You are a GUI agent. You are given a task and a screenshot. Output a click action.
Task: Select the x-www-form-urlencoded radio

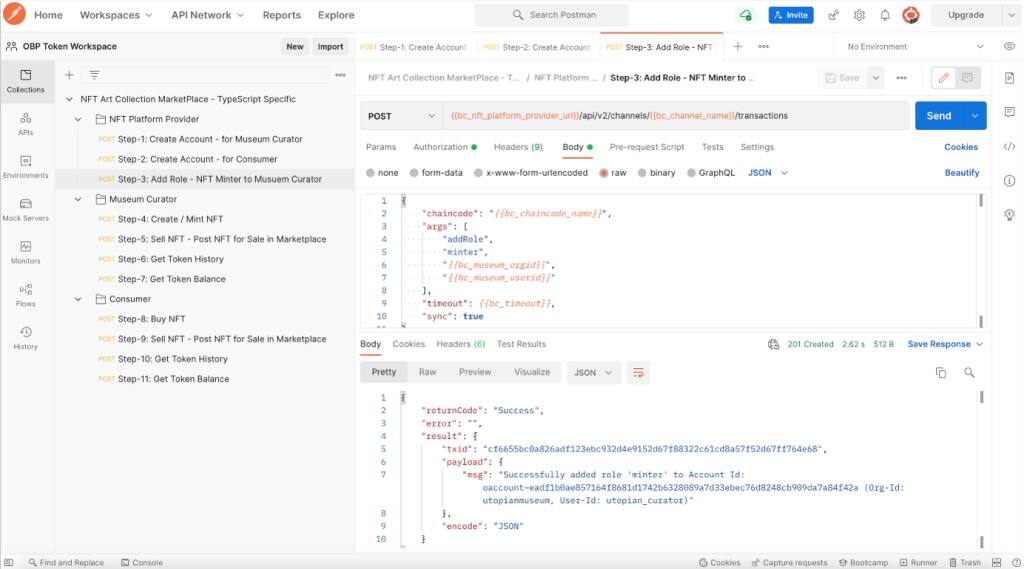(x=478, y=173)
